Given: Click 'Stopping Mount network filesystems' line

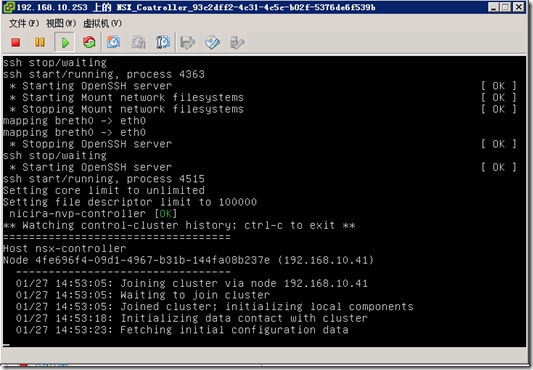Looking at the screenshot, I should [126, 109].
